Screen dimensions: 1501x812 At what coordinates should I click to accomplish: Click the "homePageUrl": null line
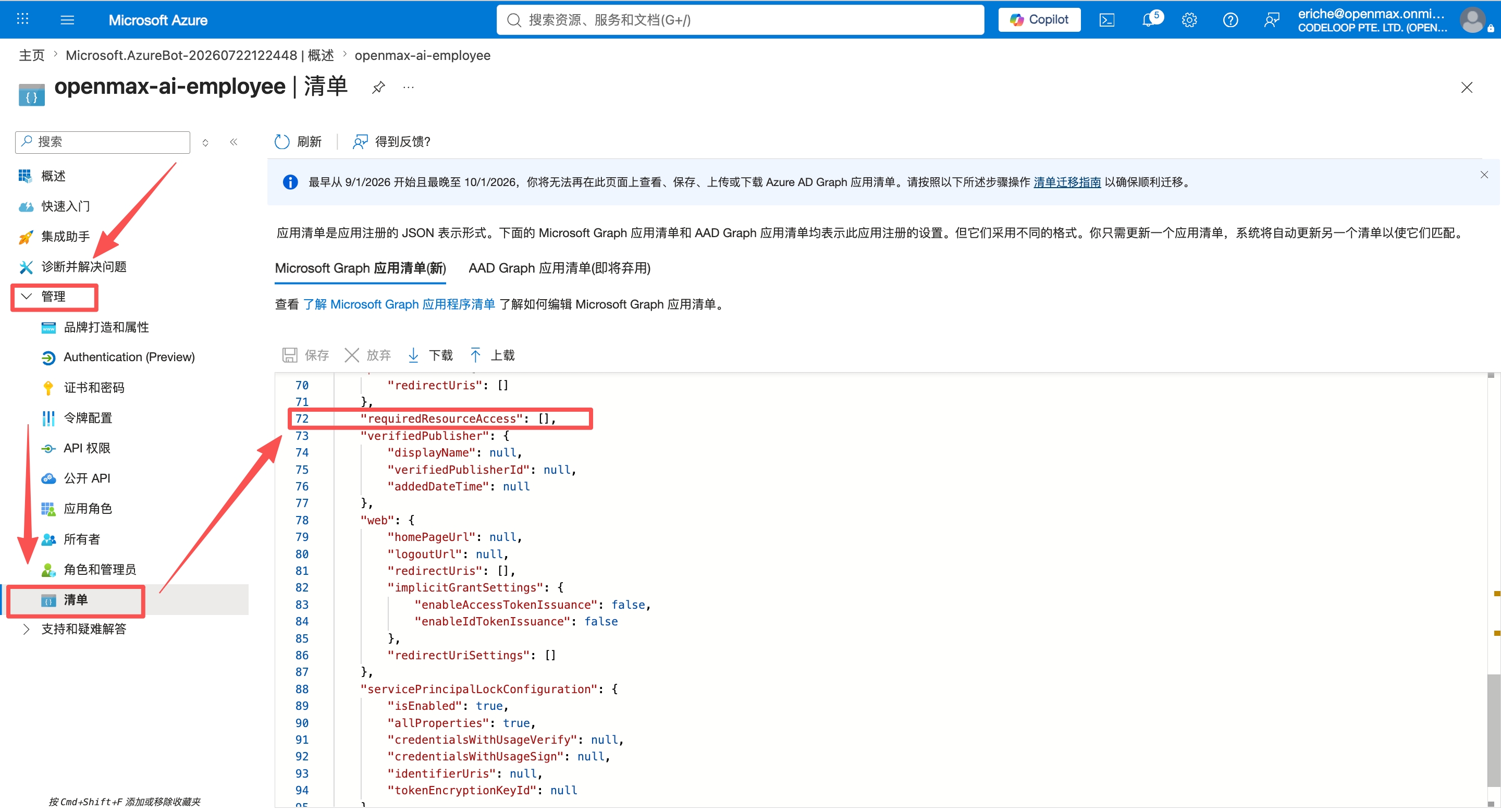454,536
